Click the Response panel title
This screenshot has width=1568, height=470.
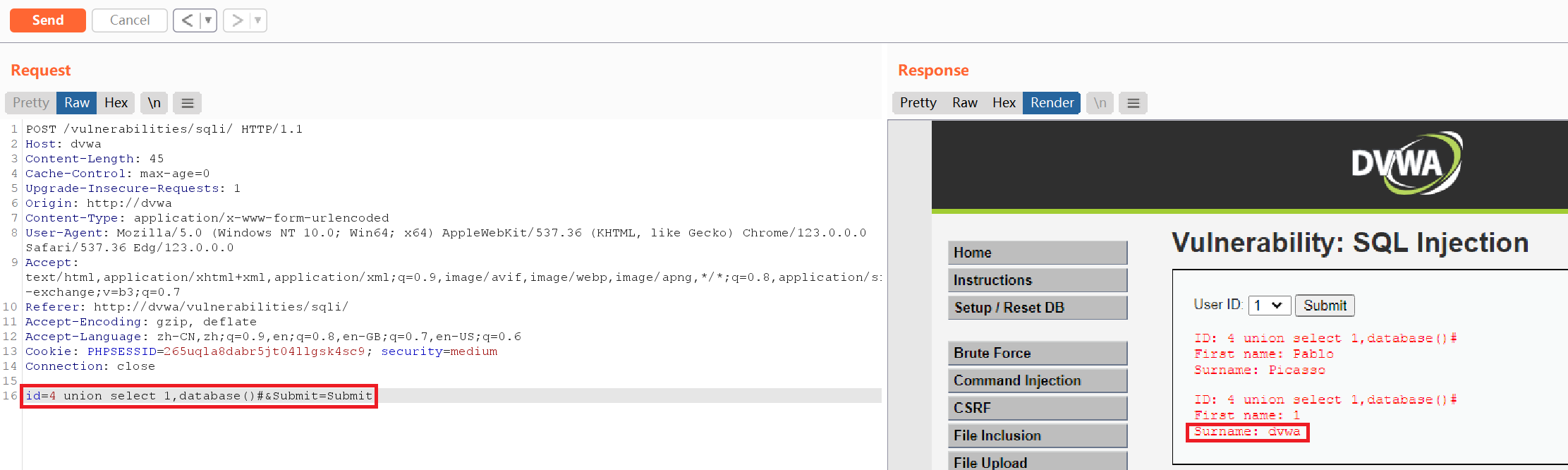tap(933, 71)
